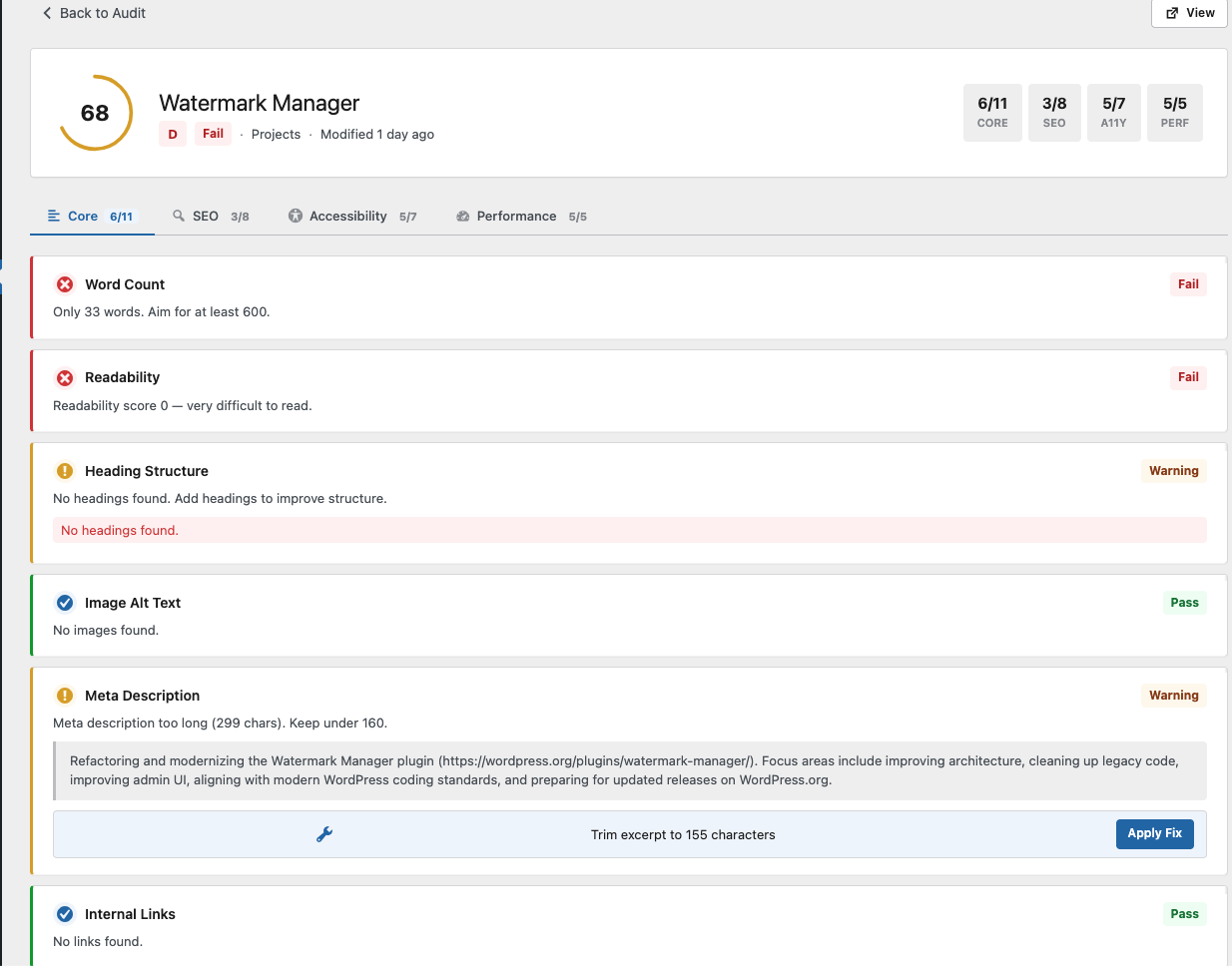This screenshot has width=1232, height=966.
Task: Switch to the Performance tab
Action: point(521,216)
